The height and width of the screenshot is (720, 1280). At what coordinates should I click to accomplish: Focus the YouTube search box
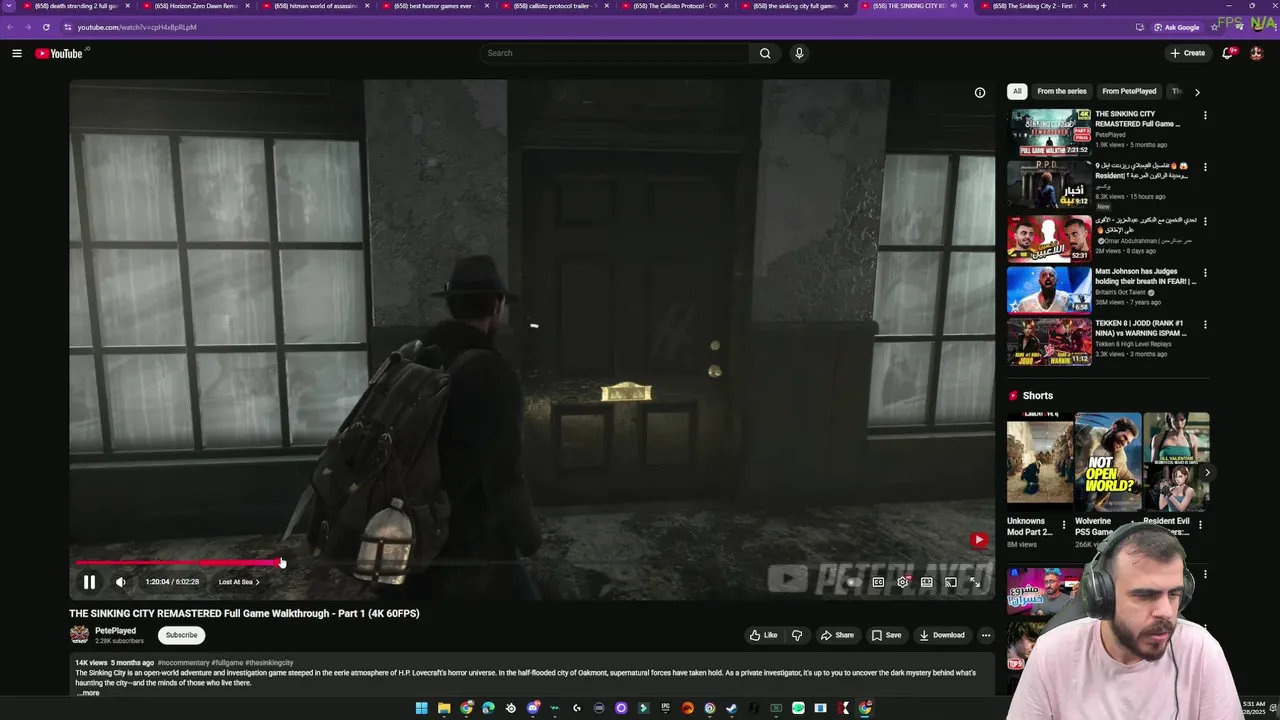coord(615,53)
